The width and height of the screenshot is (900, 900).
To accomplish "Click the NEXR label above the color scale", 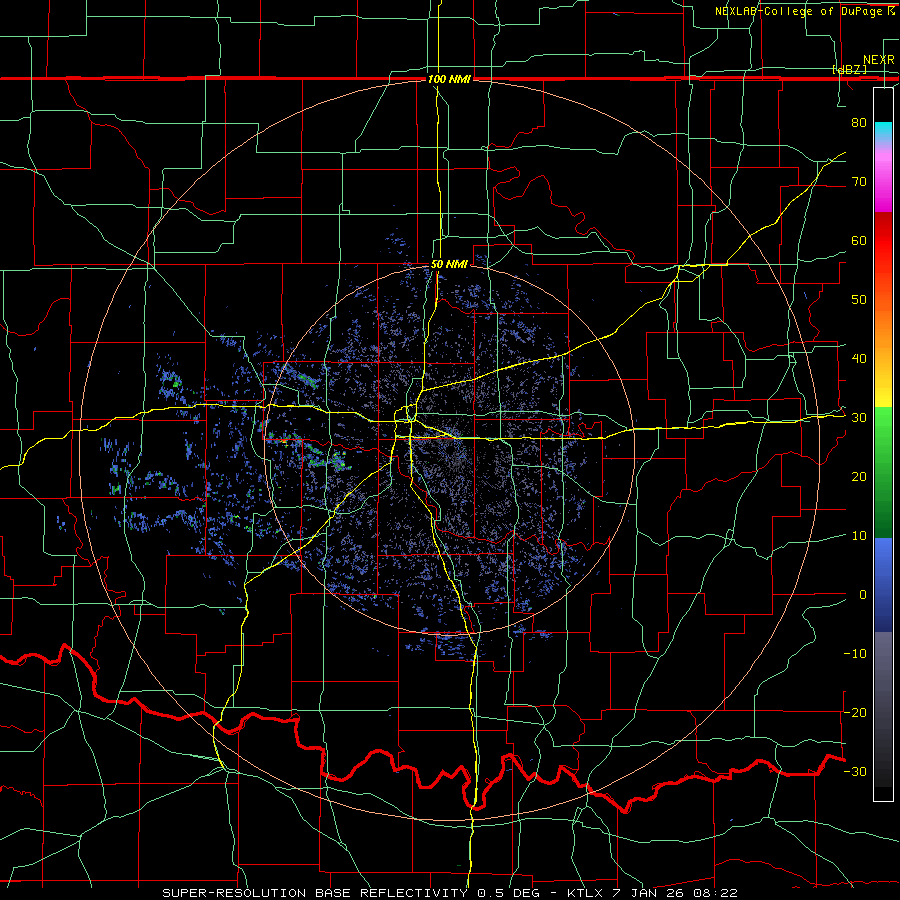I will (x=878, y=60).
